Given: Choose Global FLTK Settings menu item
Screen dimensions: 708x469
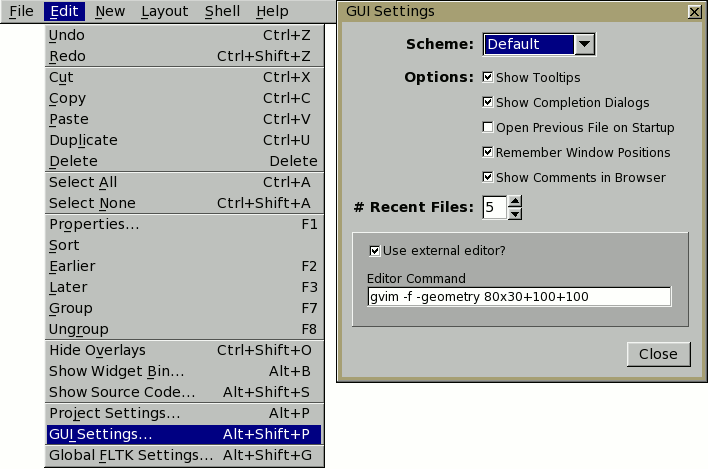Looking at the screenshot, I should (131, 455).
